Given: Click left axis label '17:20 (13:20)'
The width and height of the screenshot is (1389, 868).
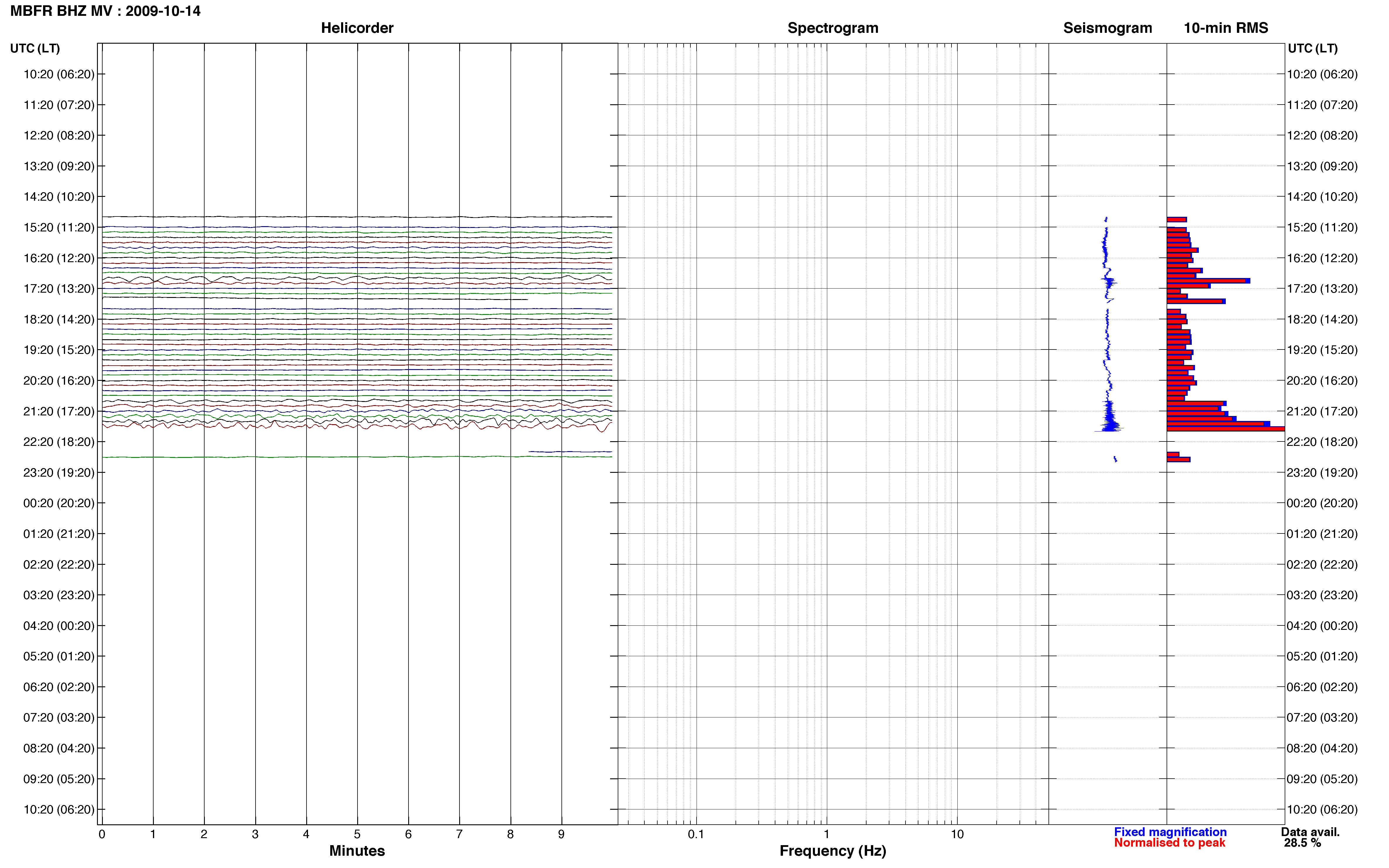Looking at the screenshot, I should (59, 289).
